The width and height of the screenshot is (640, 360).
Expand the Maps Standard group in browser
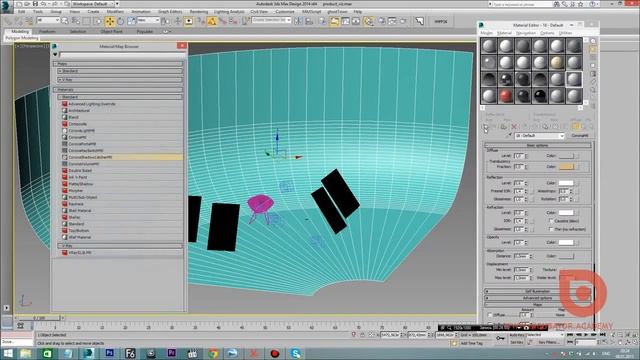coord(120,71)
